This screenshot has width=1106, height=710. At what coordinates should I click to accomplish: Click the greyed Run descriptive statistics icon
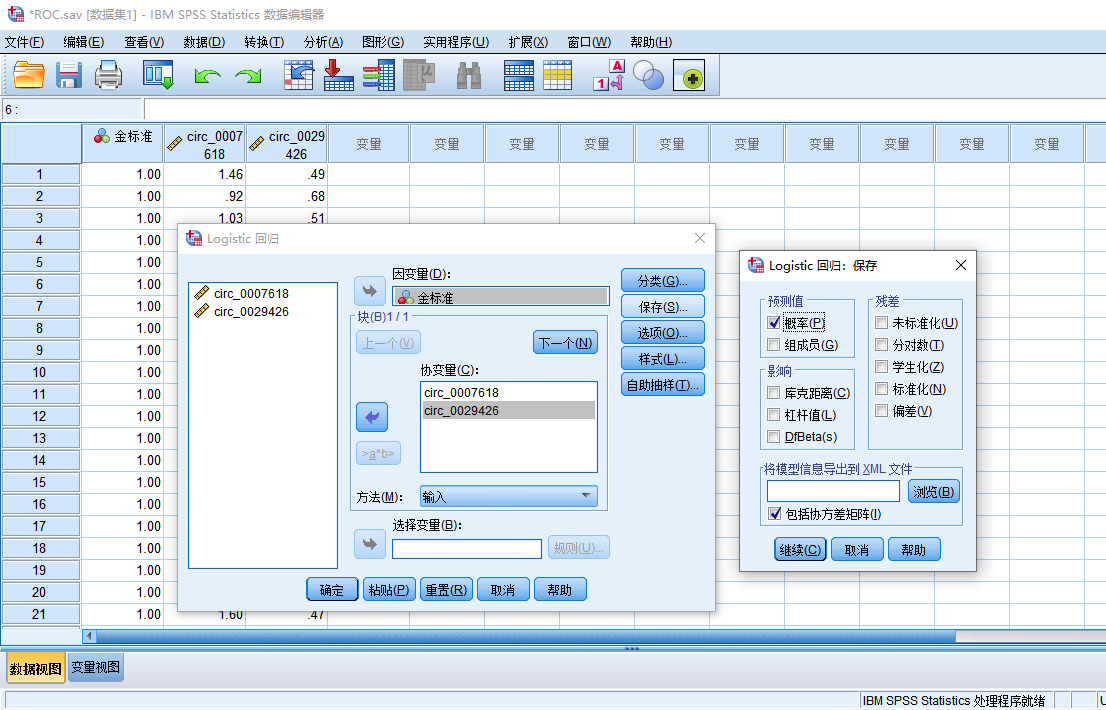tap(419, 75)
